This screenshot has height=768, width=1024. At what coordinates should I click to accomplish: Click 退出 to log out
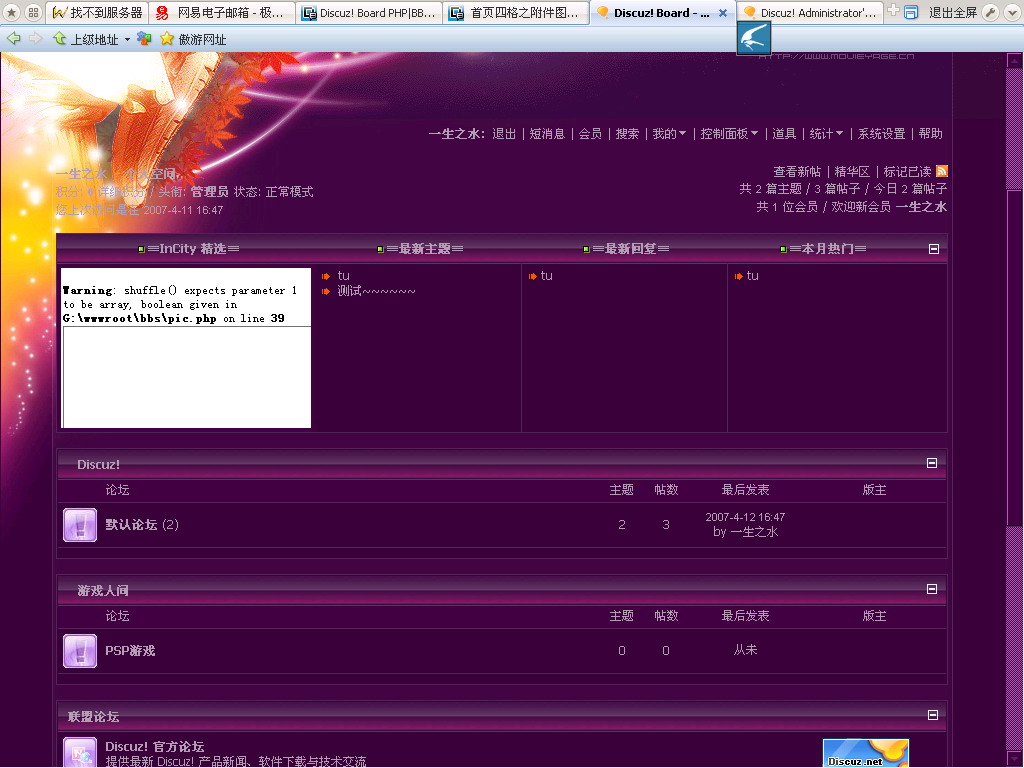pyautogui.click(x=504, y=134)
